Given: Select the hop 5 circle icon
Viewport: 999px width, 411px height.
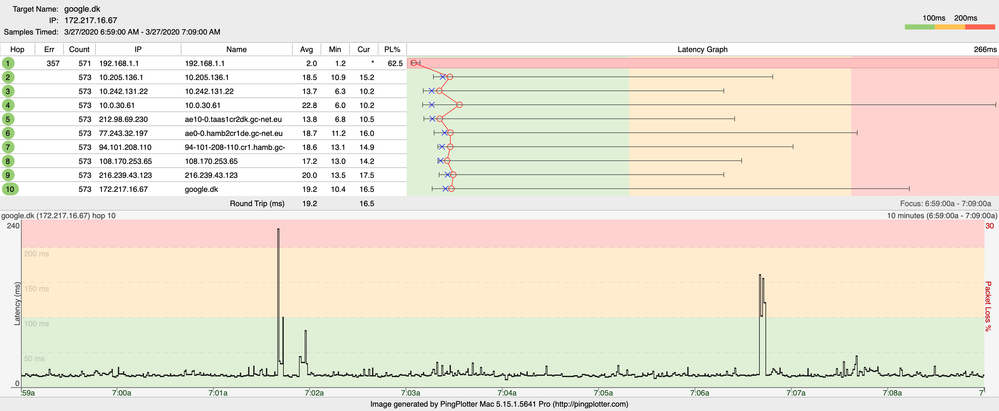Looking at the screenshot, I should tap(9, 118).
